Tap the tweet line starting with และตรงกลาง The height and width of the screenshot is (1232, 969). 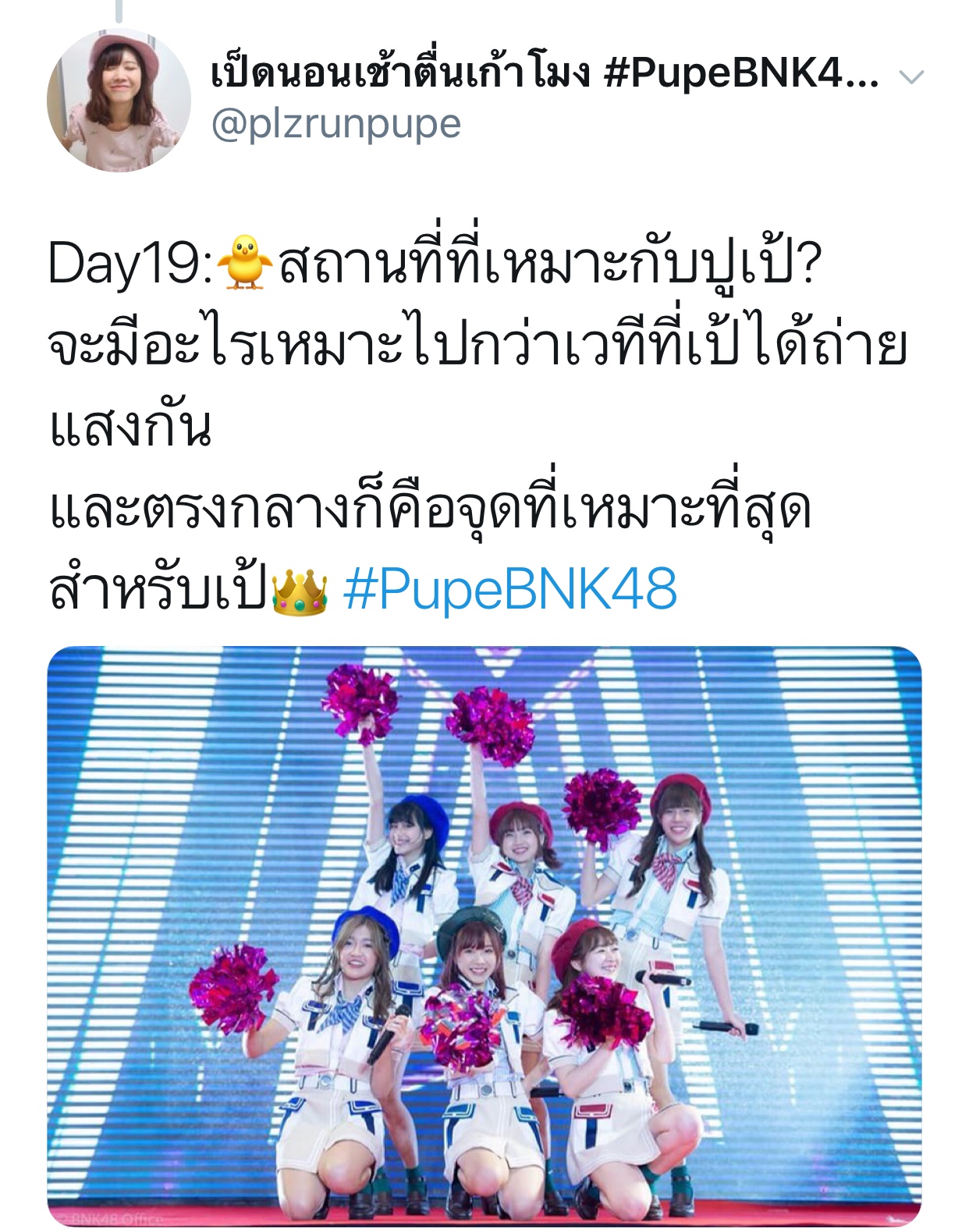tap(430, 509)
